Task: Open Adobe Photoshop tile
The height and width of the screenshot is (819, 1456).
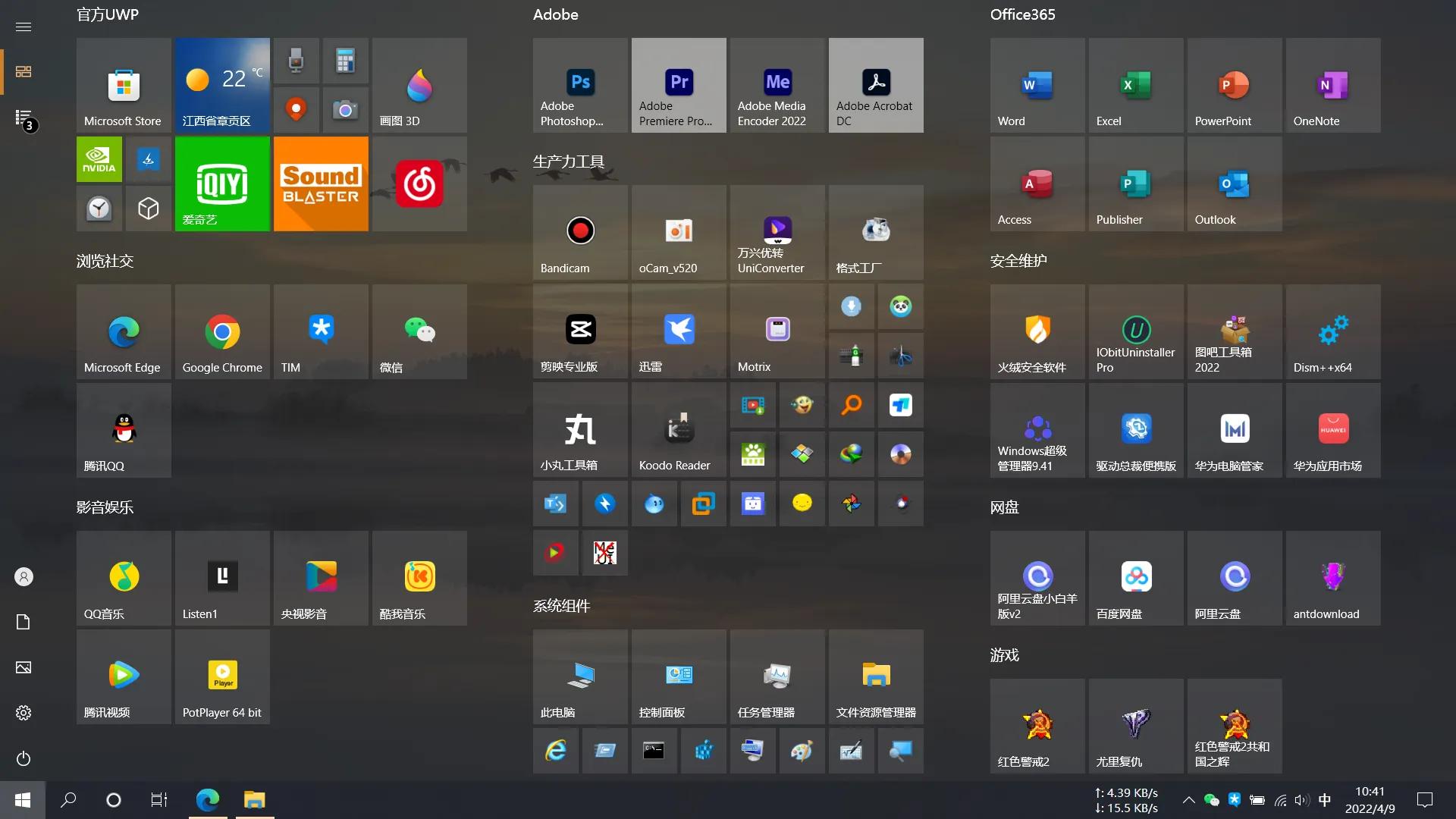Action: (x=580, y=85)
